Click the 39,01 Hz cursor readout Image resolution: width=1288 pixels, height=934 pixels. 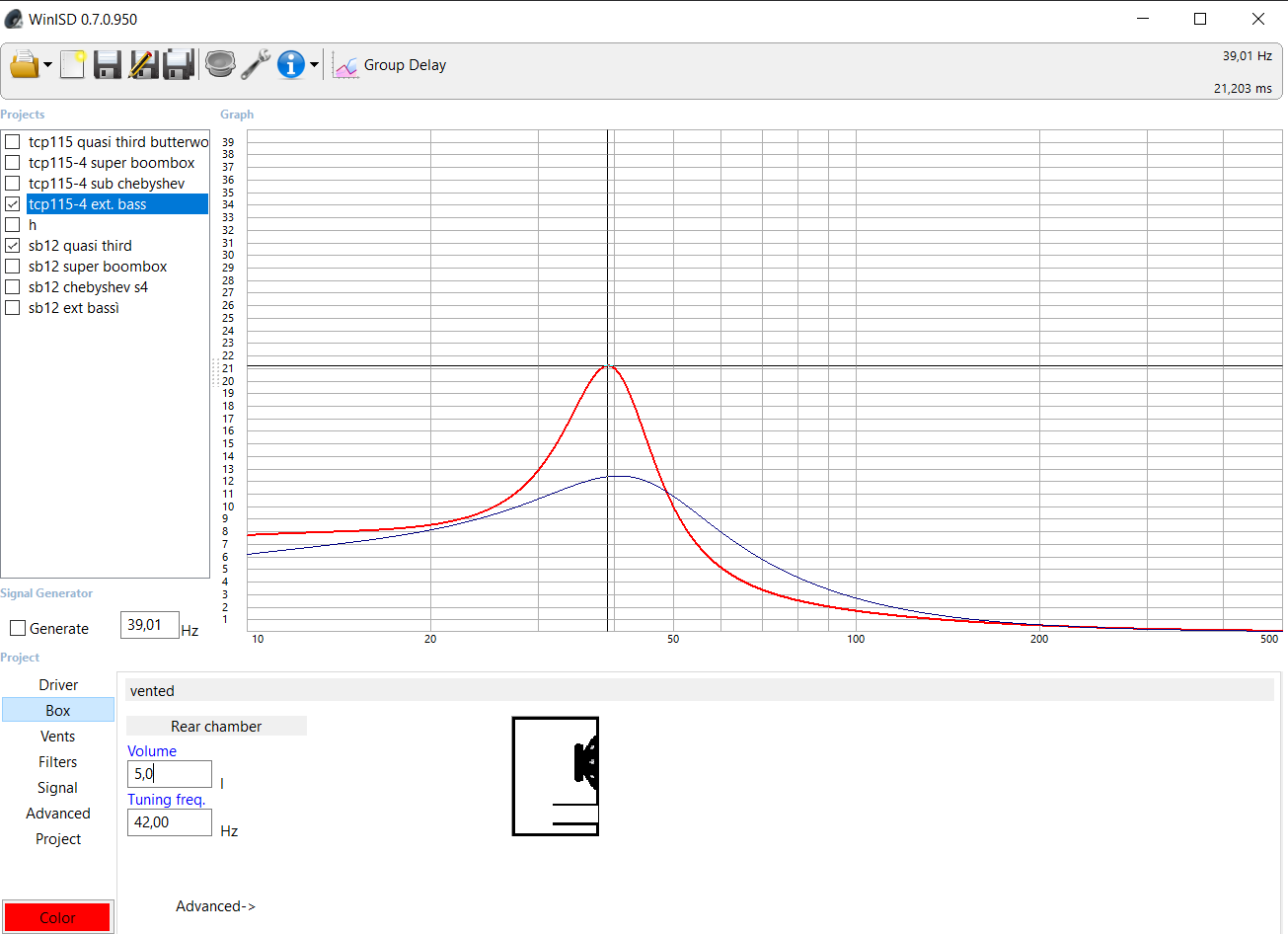[1247, 56]
